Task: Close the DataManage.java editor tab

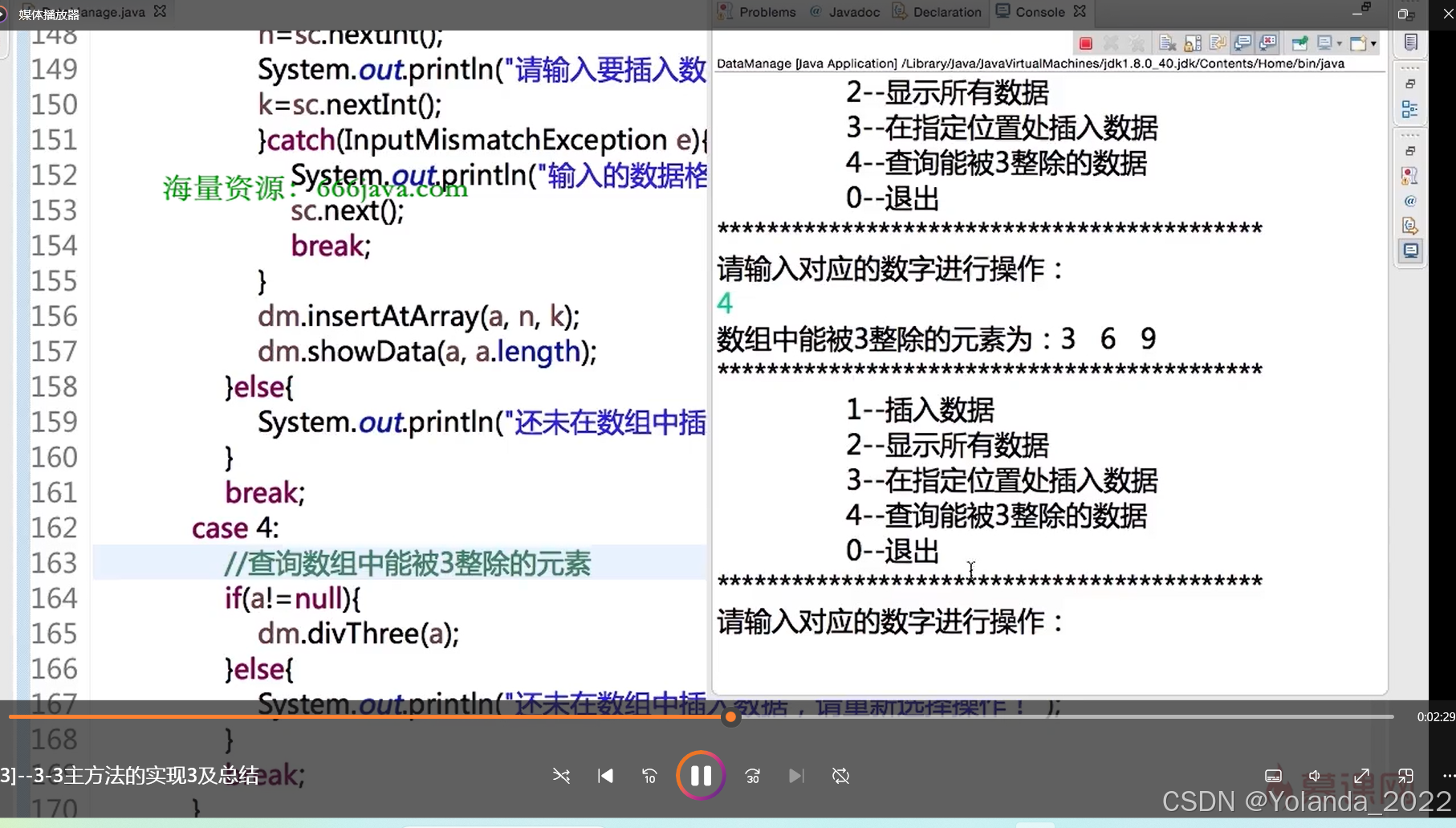Action: click(x=160, y=11)
